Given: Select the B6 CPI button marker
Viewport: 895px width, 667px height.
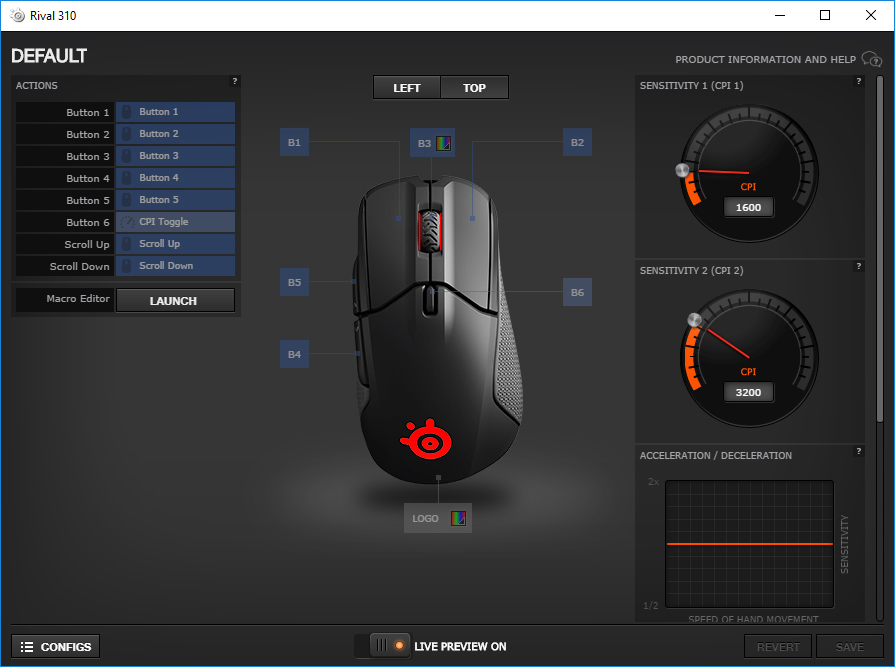Looking at the screenshot, I should click(x=577, y=292).
